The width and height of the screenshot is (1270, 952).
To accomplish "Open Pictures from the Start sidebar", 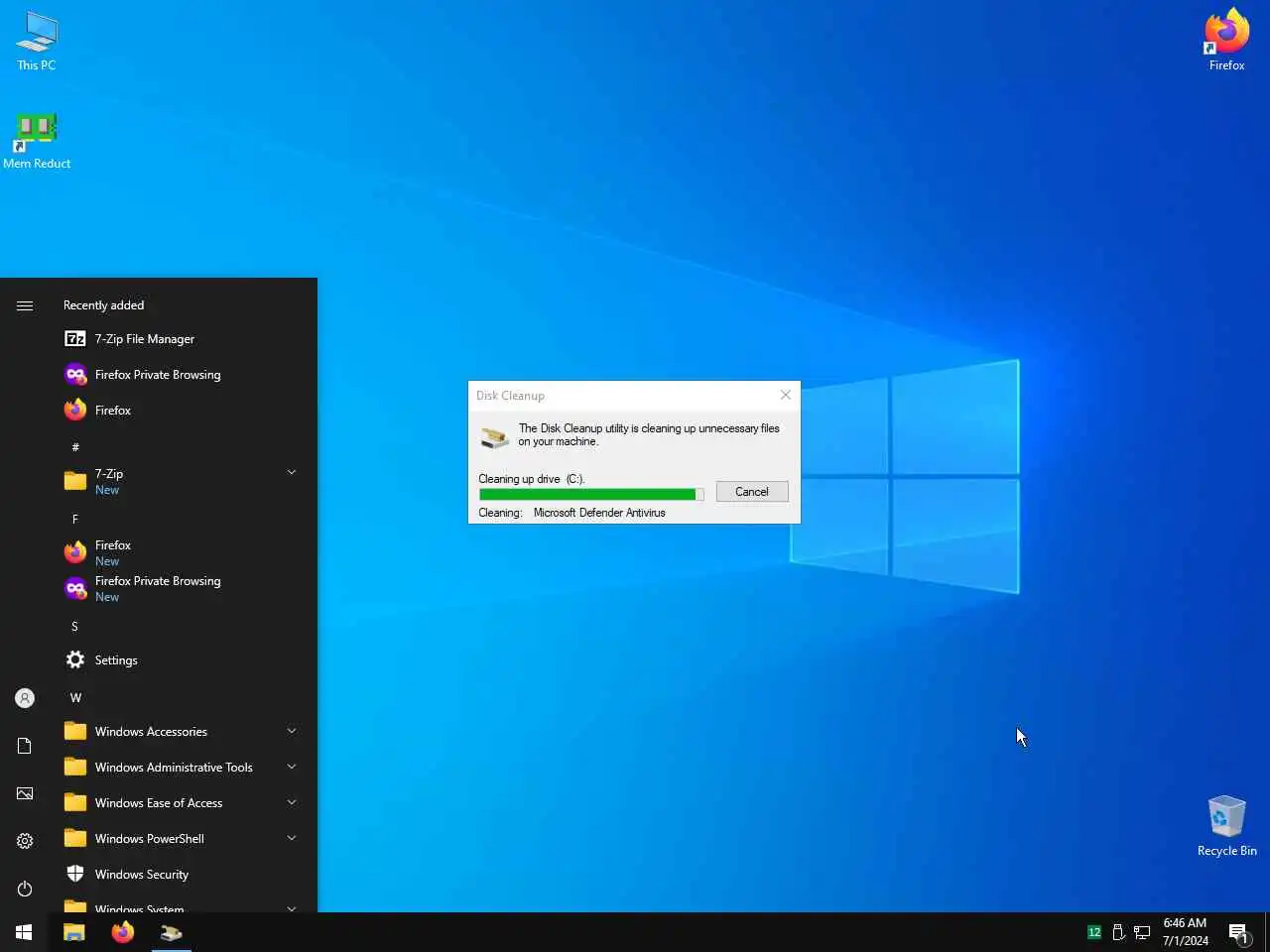I will 25,793.
